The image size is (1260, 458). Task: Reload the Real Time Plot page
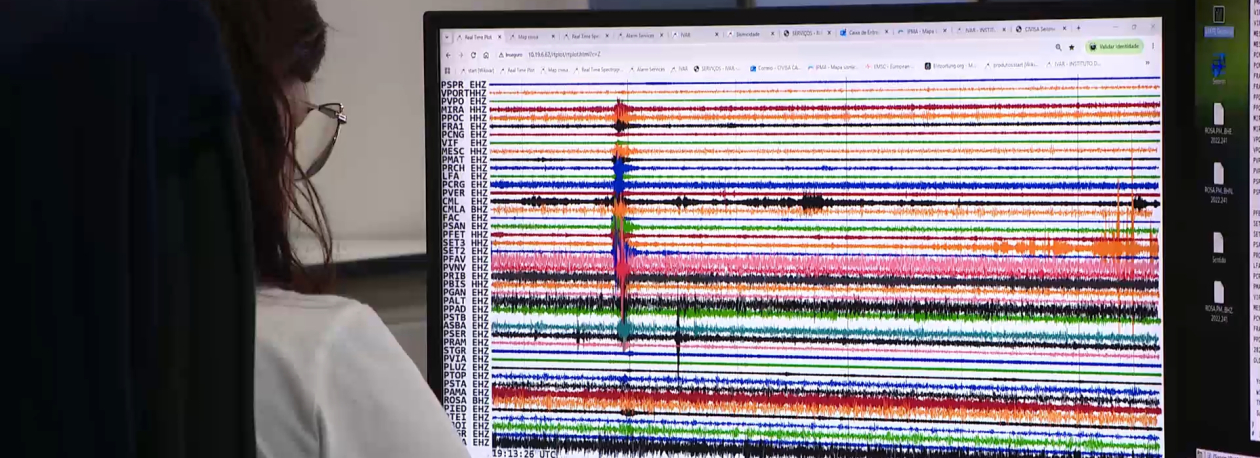pyautogui.click(x=473, y=55)
